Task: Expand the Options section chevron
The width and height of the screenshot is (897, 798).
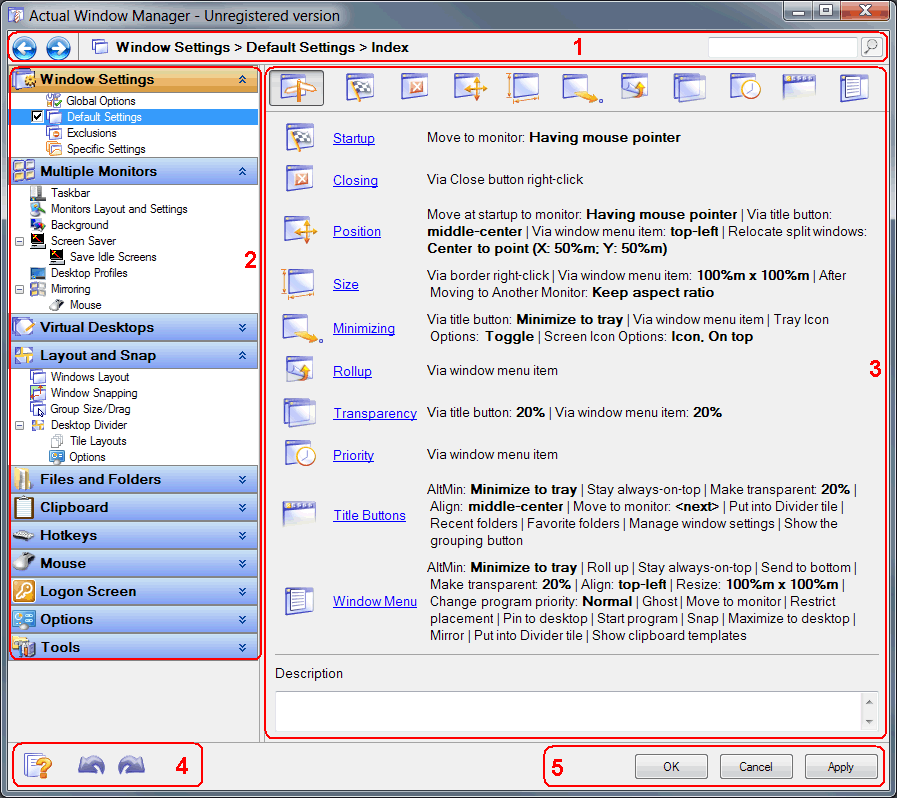Action: coord(243,620)
